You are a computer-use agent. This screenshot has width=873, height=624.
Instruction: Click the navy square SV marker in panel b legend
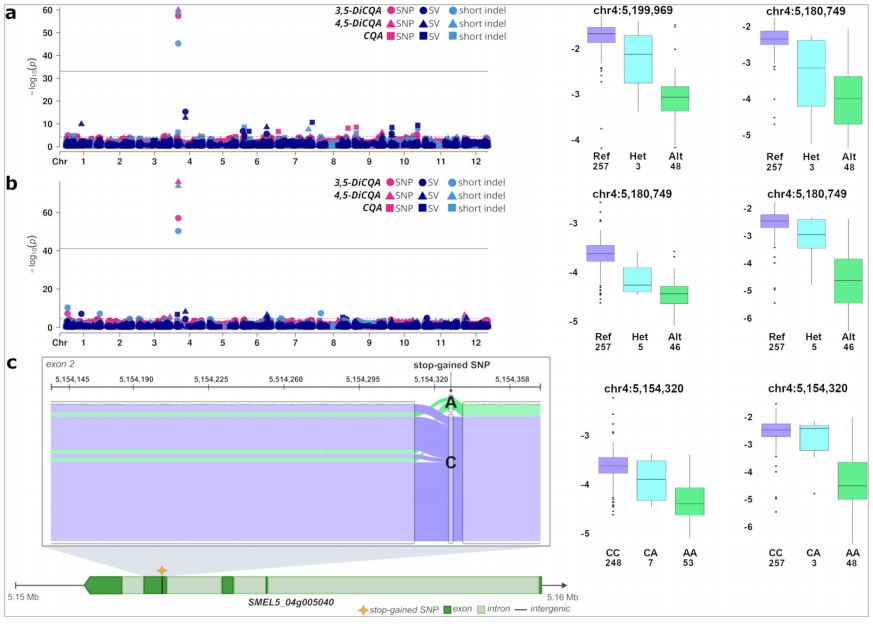click(424, 207)
